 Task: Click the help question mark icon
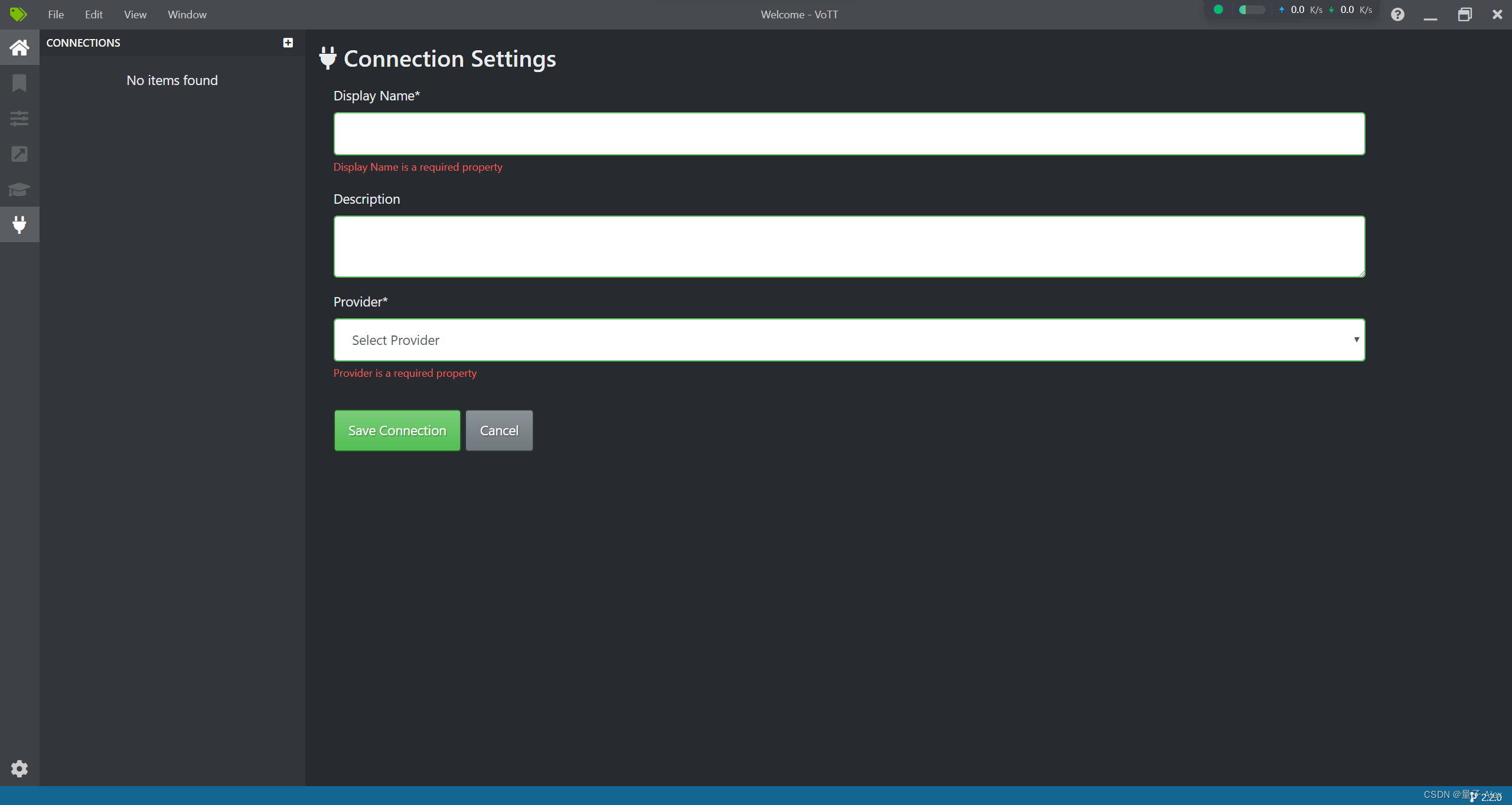(1397, 15)
